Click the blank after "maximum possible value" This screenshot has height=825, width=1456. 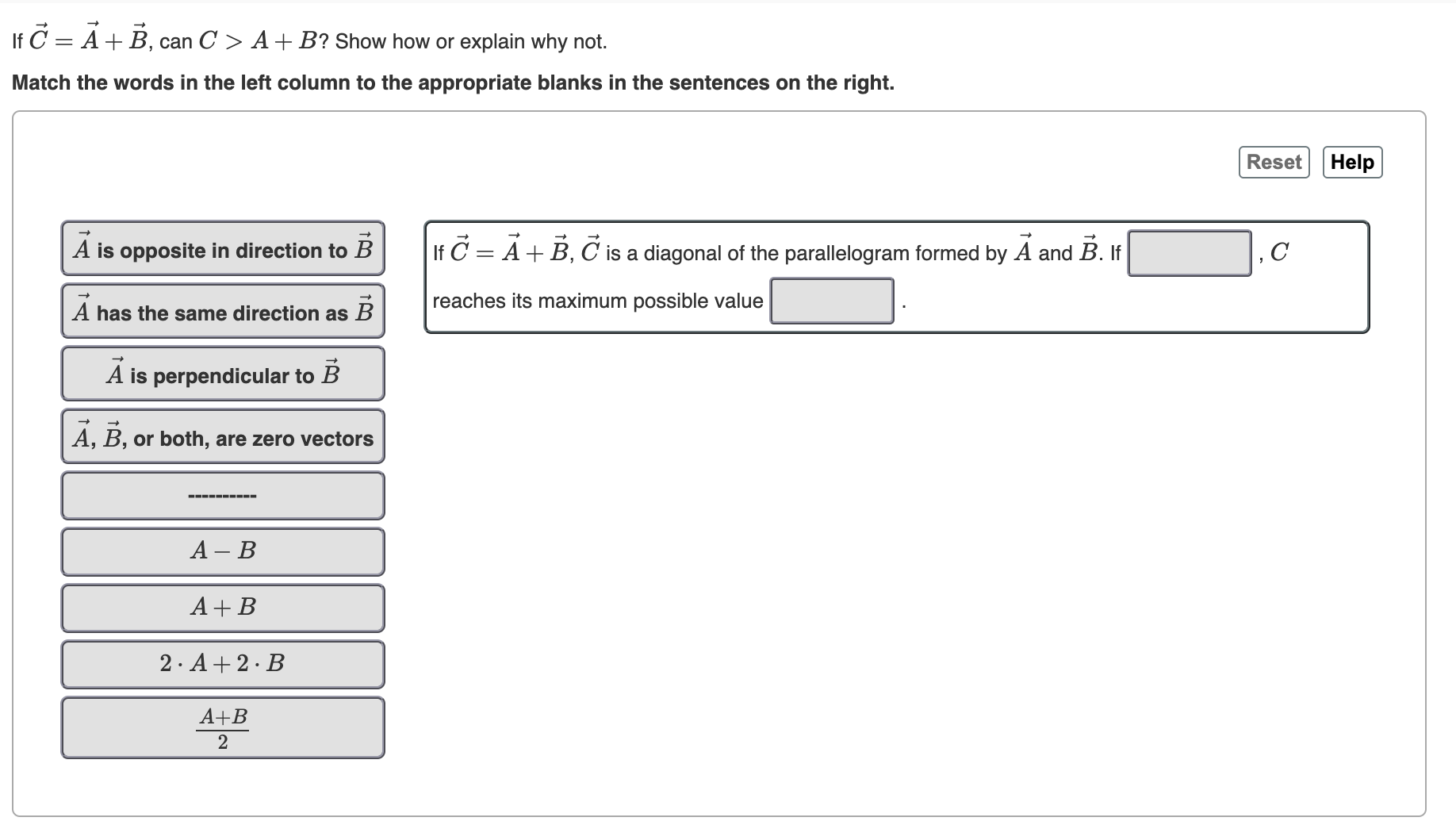(831, 301)
